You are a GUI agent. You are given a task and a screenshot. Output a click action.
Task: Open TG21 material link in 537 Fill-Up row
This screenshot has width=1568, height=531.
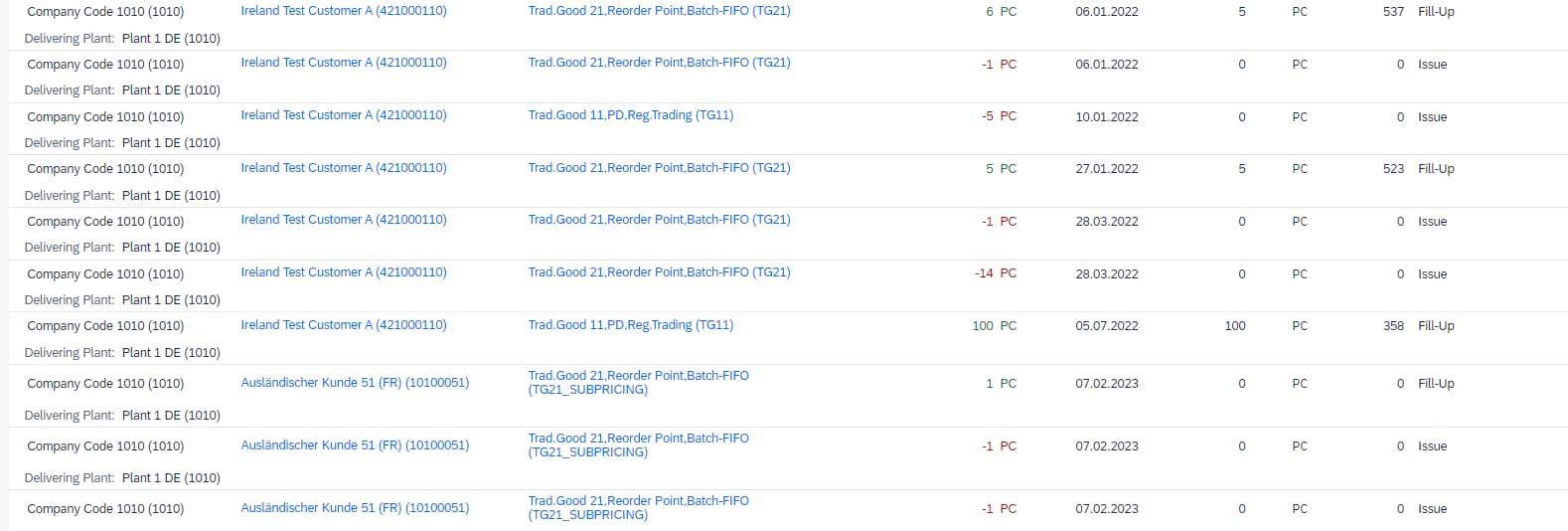point(659,11)
